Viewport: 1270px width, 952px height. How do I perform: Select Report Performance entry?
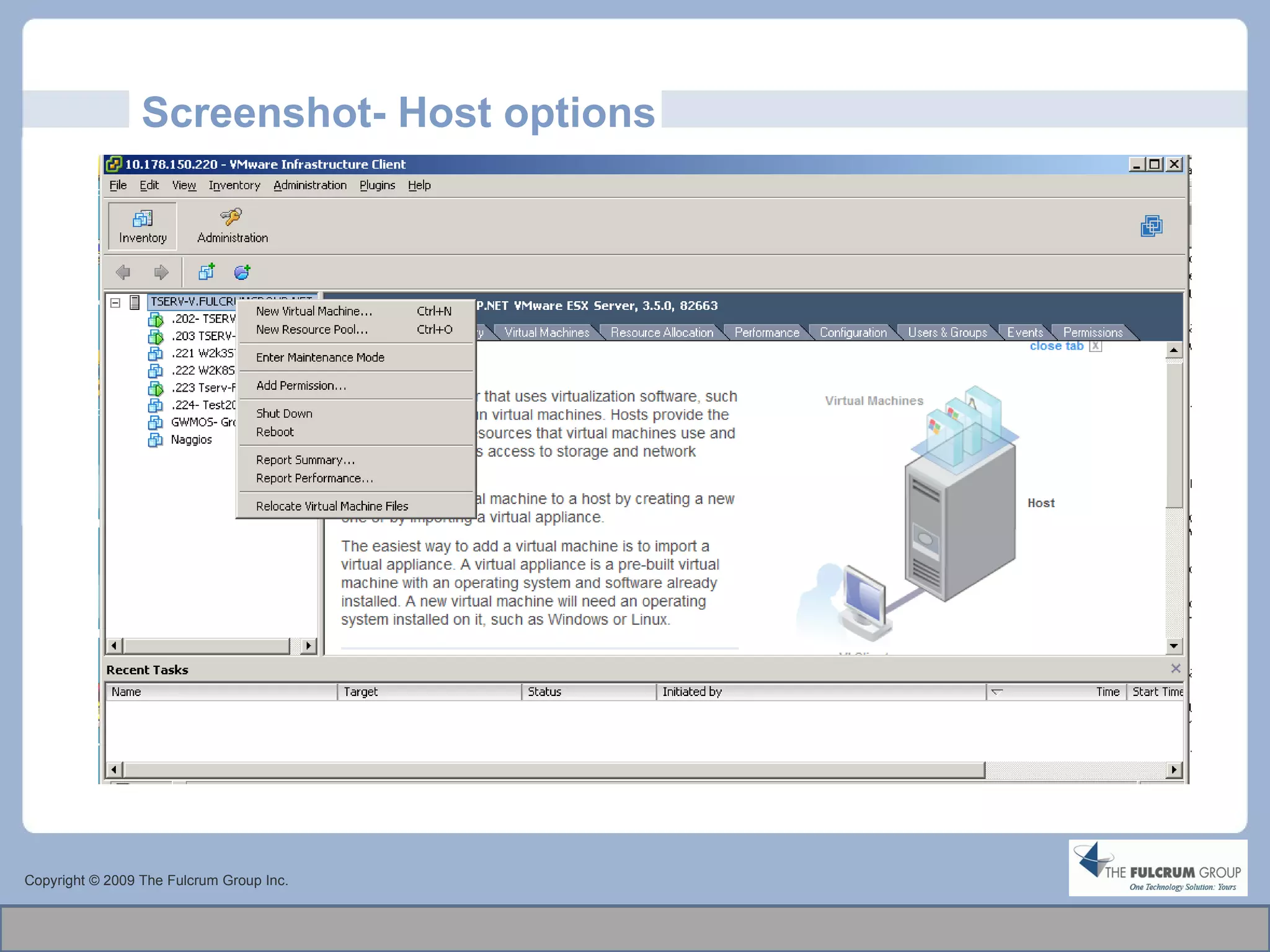[356, 478]
